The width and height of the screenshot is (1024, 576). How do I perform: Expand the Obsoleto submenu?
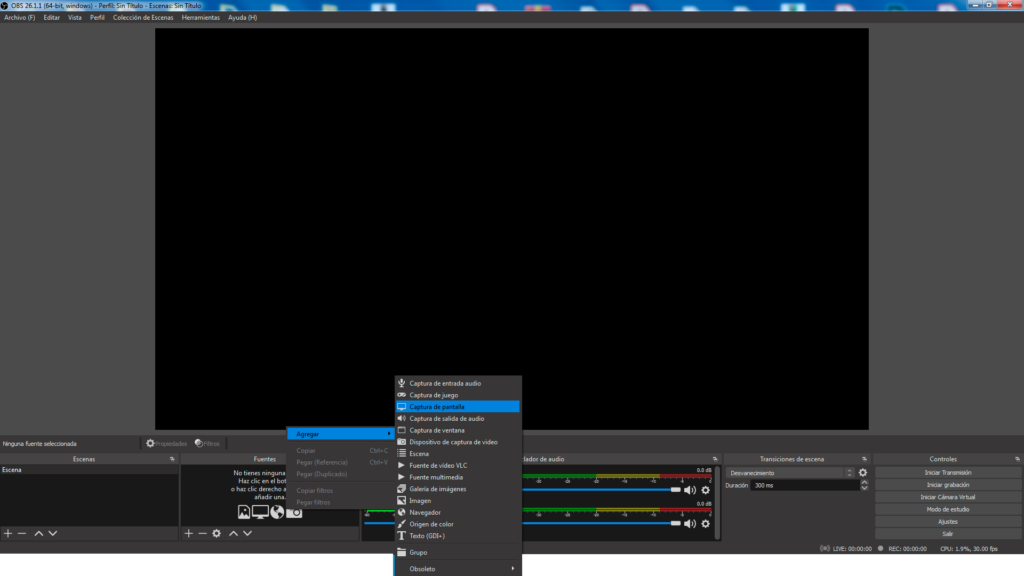point(457,569)
